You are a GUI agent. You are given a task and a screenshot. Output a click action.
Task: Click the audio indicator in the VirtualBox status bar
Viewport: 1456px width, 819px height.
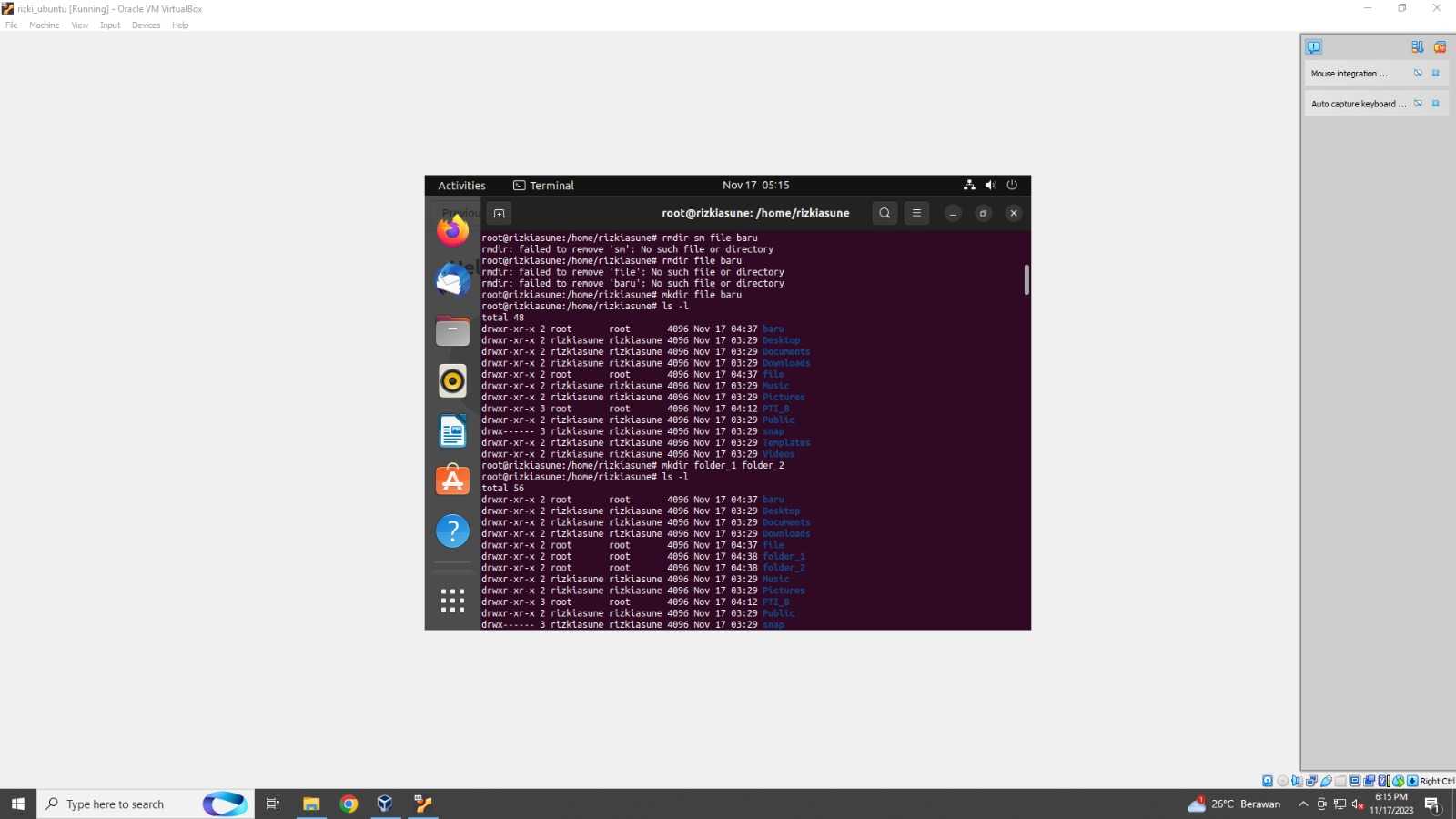click(1297, 781)
